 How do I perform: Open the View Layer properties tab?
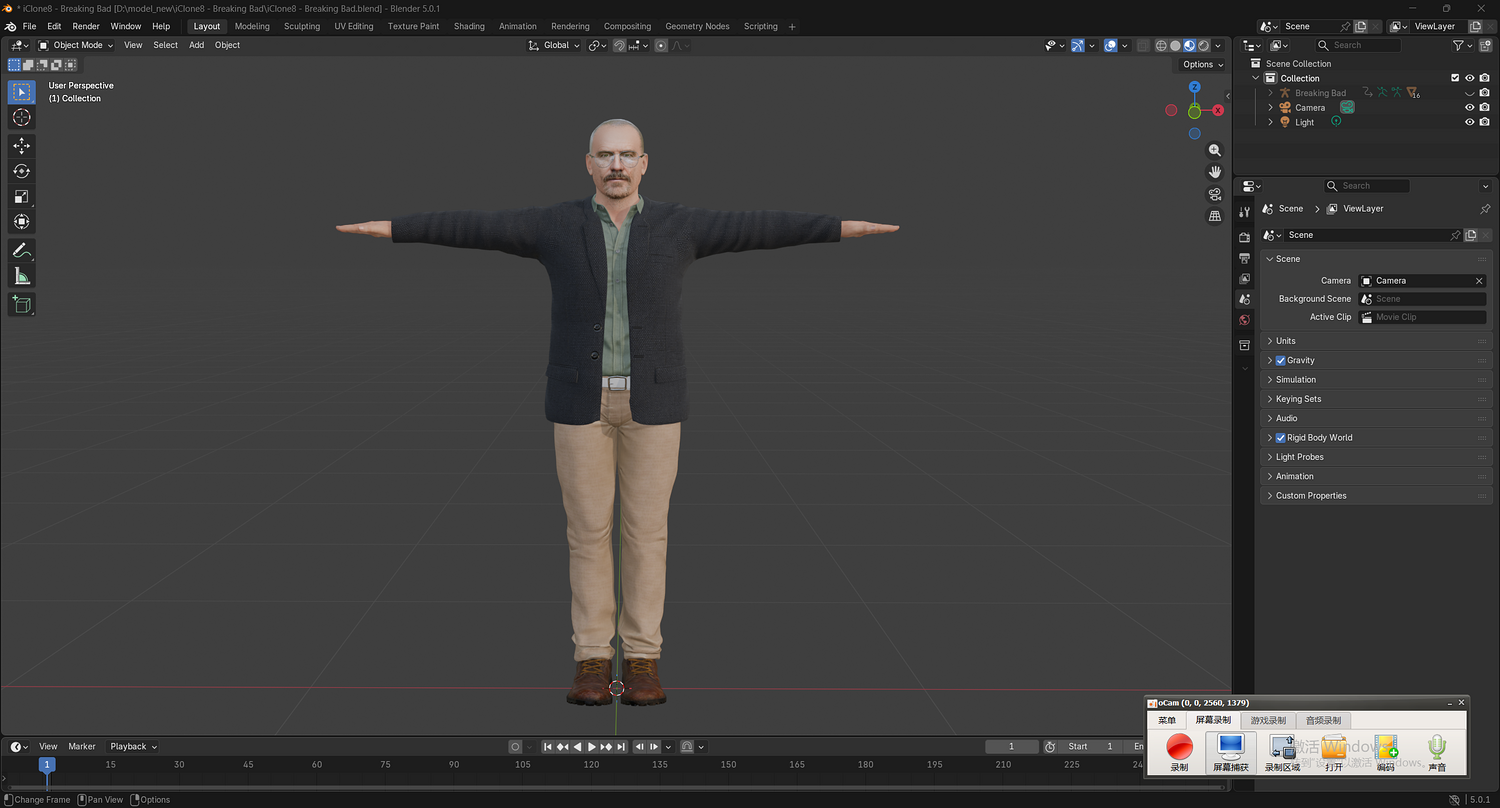click(1244, 279)
